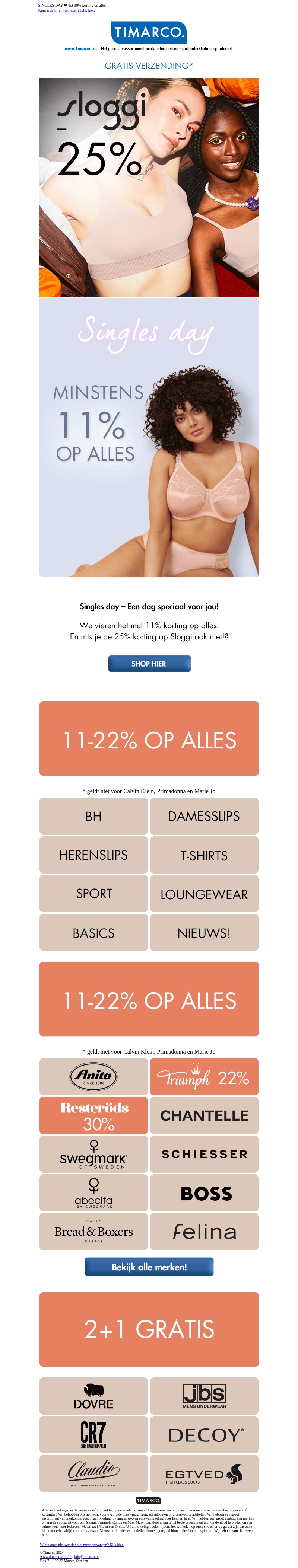The image size is (298, 1568).
Task: Select the Anita brand logo
Action: point(93,1077)
